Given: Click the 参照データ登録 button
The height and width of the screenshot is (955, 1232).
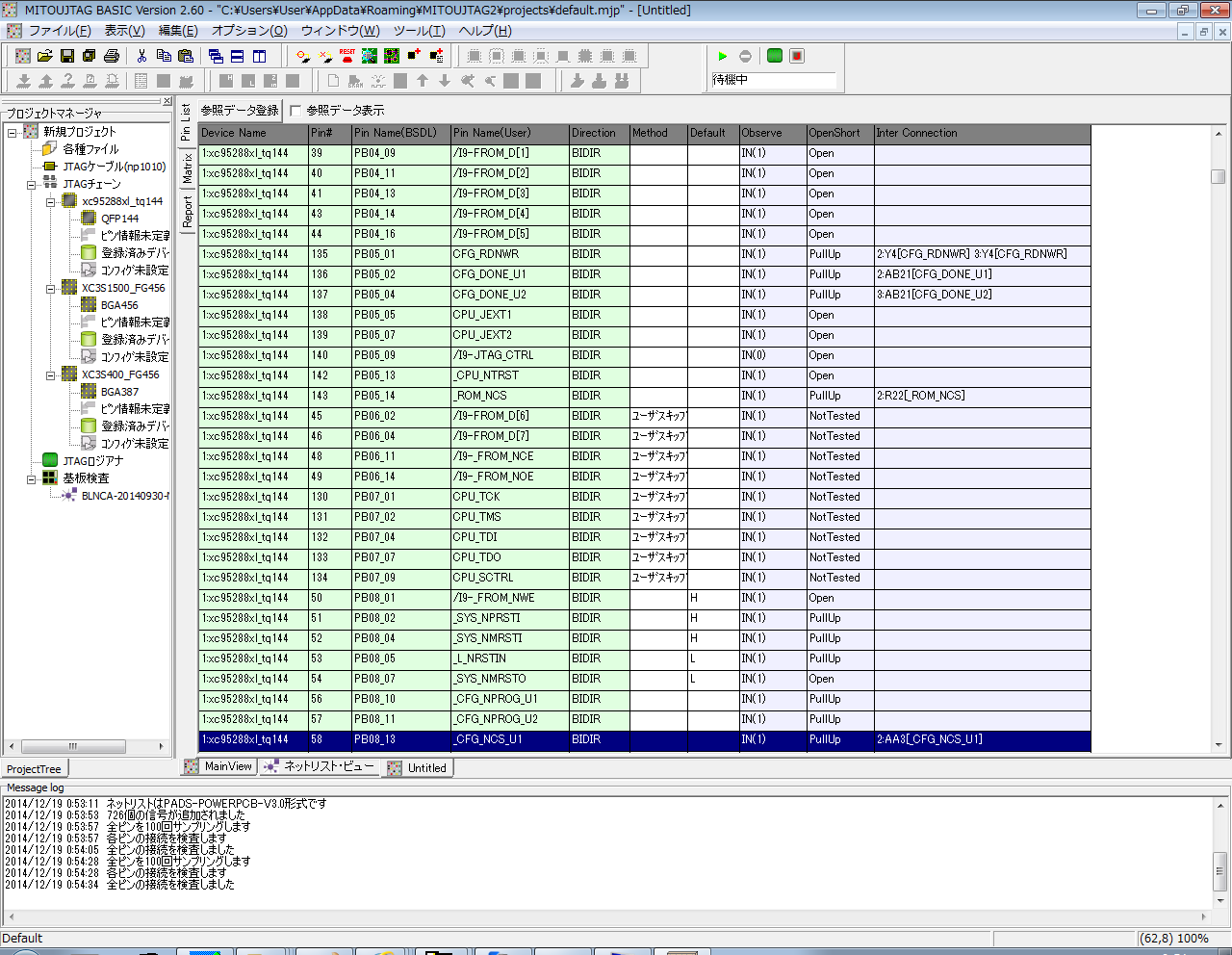Looking at the screenshot, I should click(240, 111).
